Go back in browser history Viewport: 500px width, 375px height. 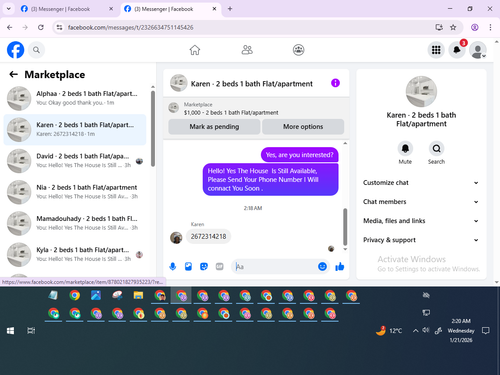tap(10, 27)
